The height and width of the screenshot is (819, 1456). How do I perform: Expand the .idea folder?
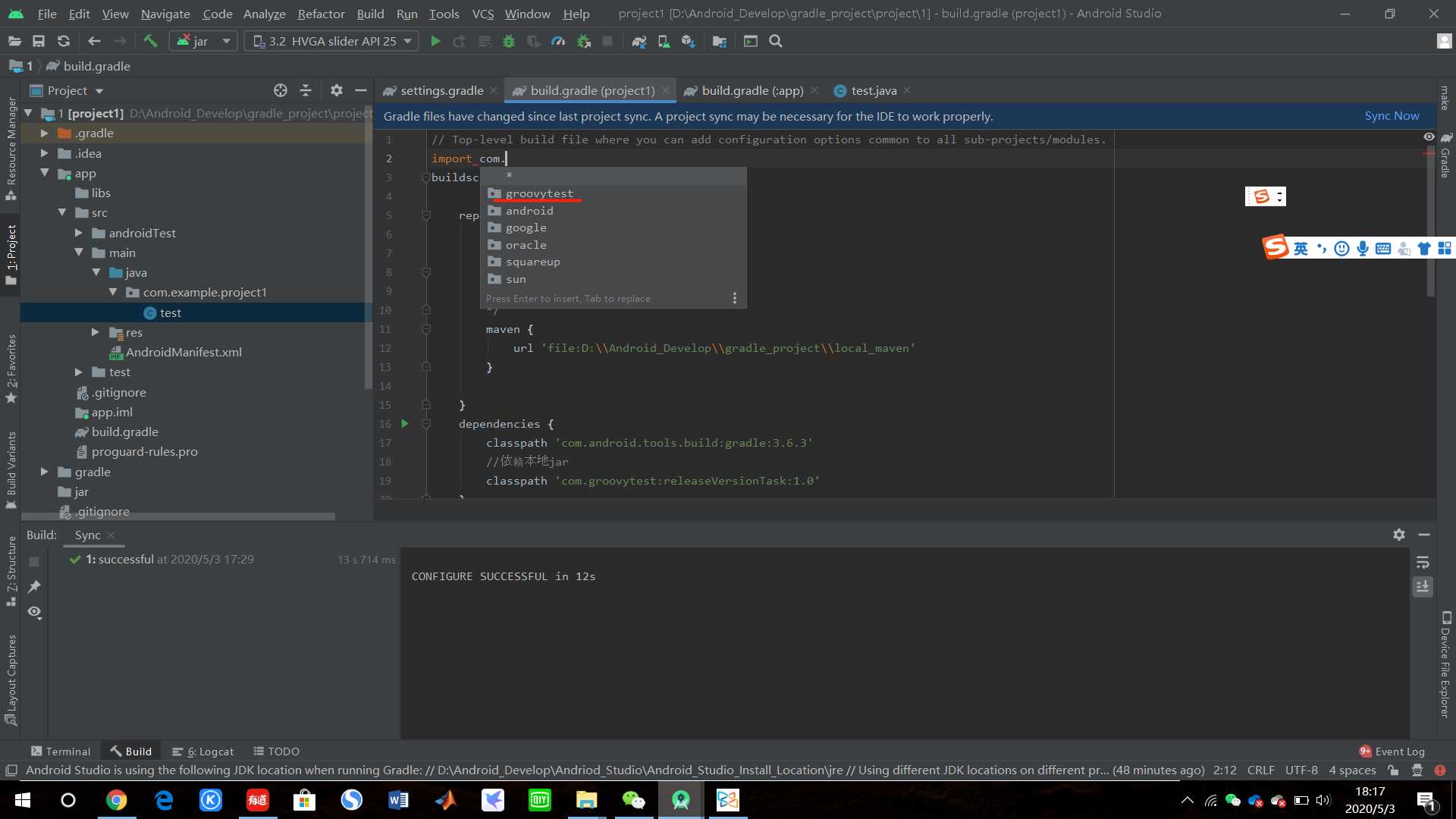coord(44,153)
